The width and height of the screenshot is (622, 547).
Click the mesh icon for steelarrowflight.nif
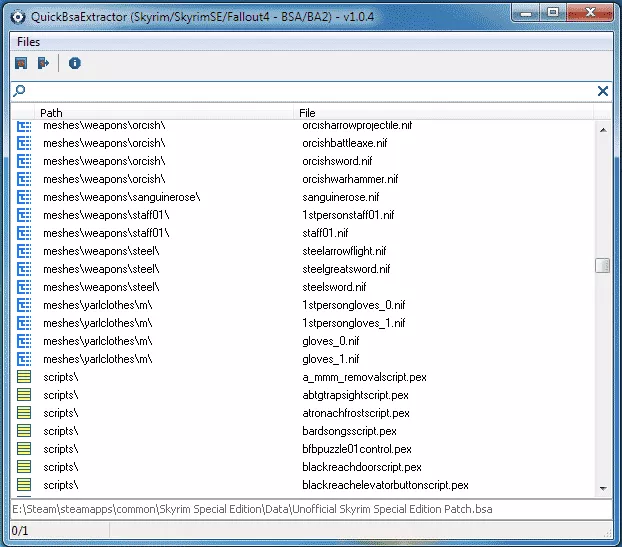[24, 251]
